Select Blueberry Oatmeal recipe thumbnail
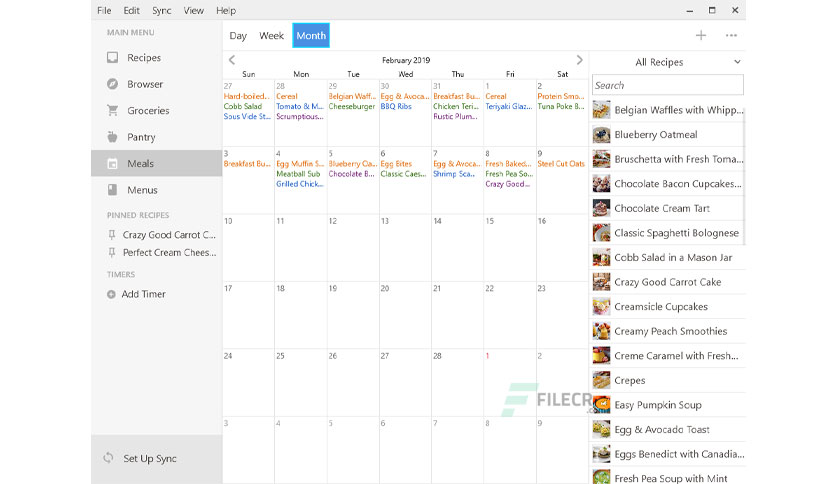The width and height of the screenshot is (836, 484). pos(601,134)
